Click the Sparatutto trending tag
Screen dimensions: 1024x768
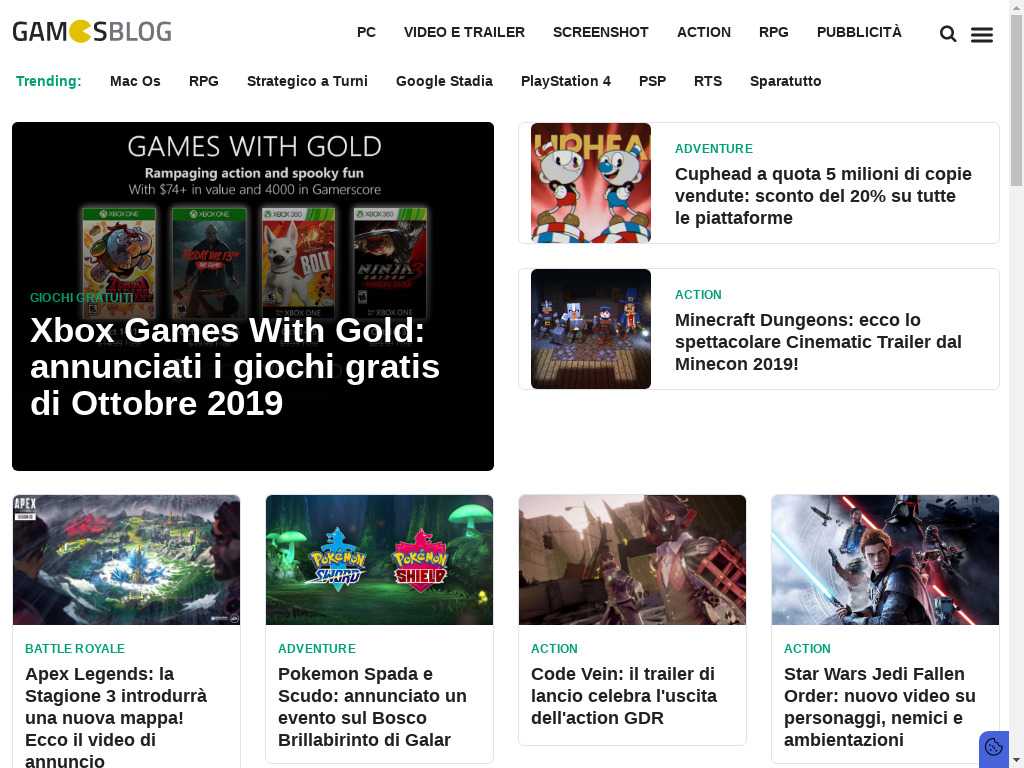(x=786, y=81)
